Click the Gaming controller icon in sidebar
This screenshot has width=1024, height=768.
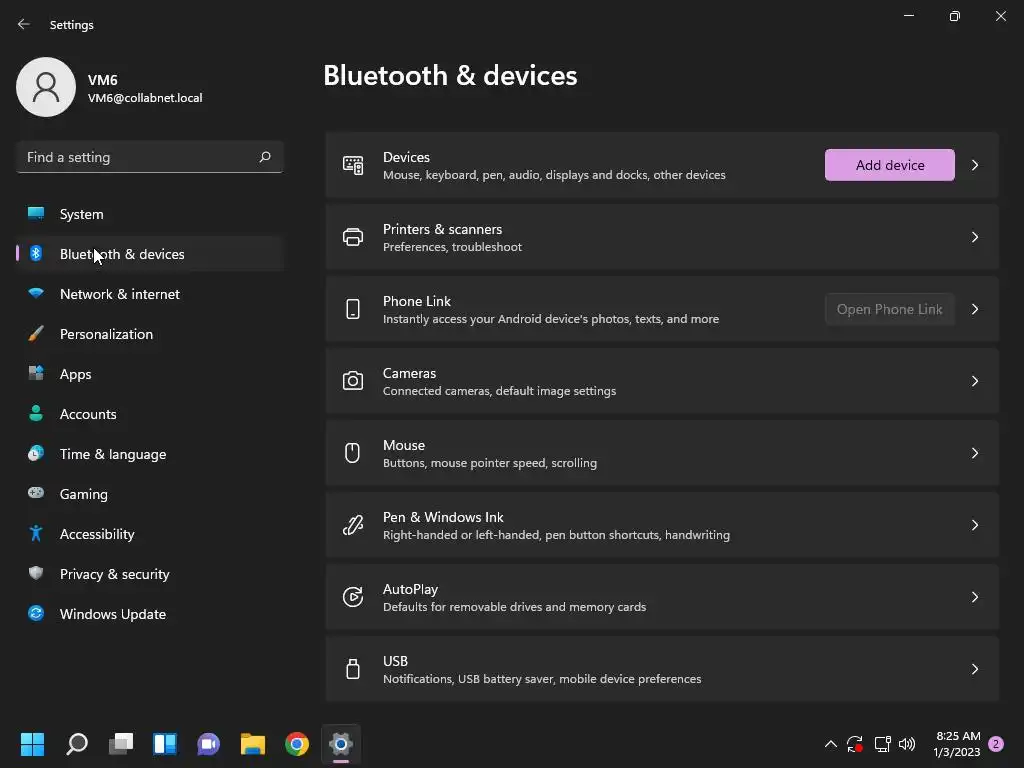click(x=36, y=493)
